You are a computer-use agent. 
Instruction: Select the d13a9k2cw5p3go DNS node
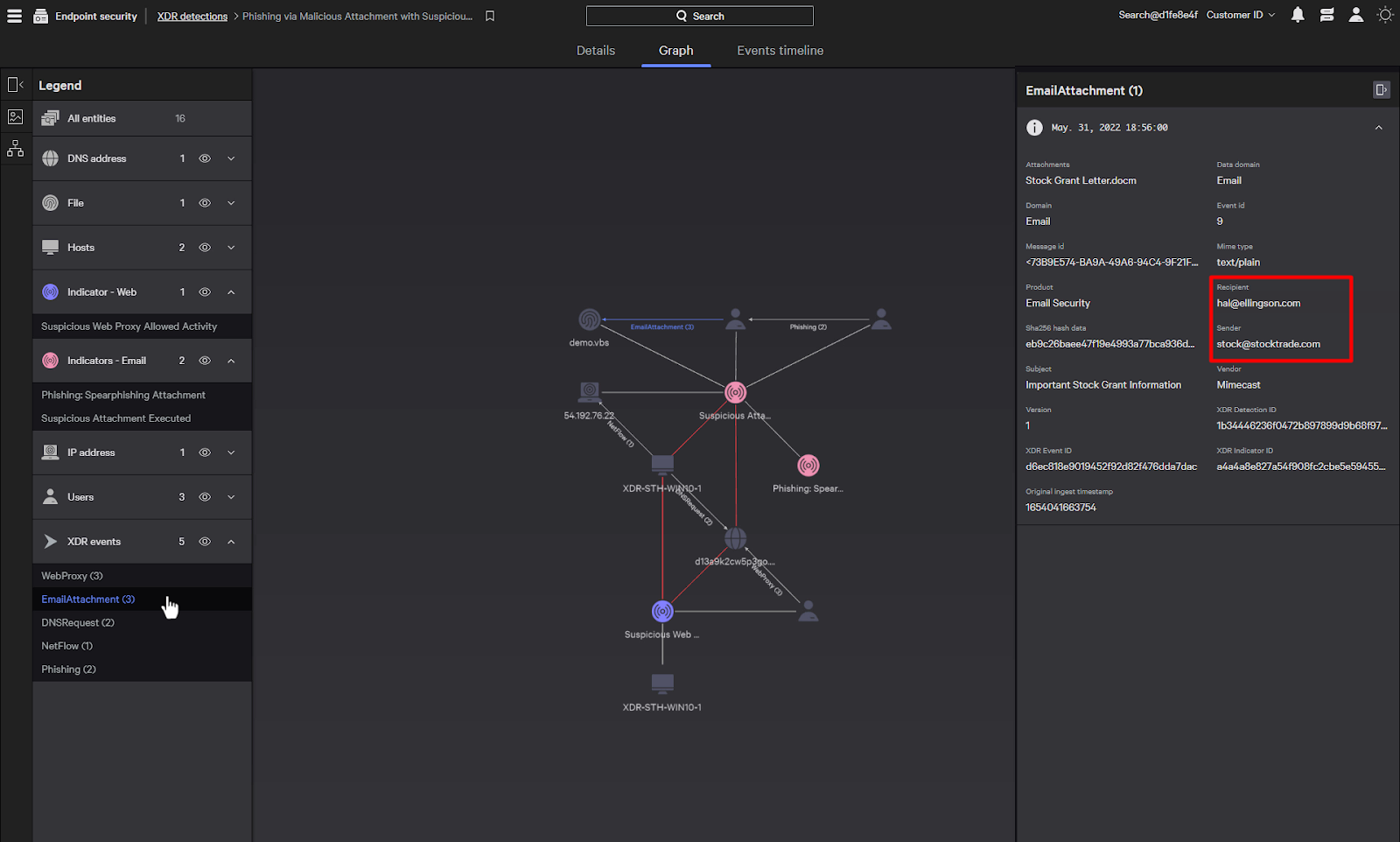[x=736, y=538]
